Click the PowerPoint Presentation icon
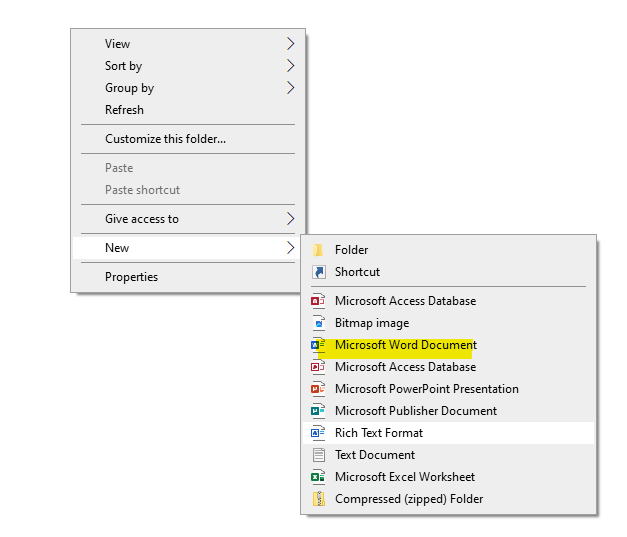627x537 pixels. pos(318,389)
